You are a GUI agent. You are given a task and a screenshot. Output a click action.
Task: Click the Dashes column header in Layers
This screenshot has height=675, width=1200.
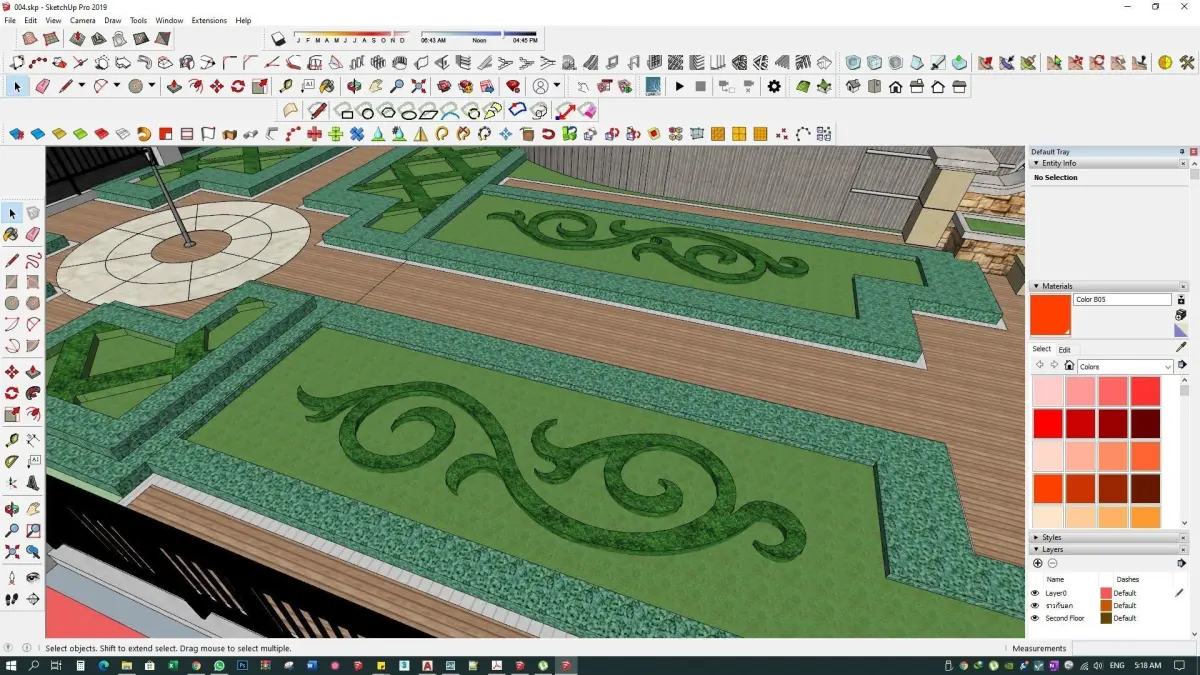1127,580
